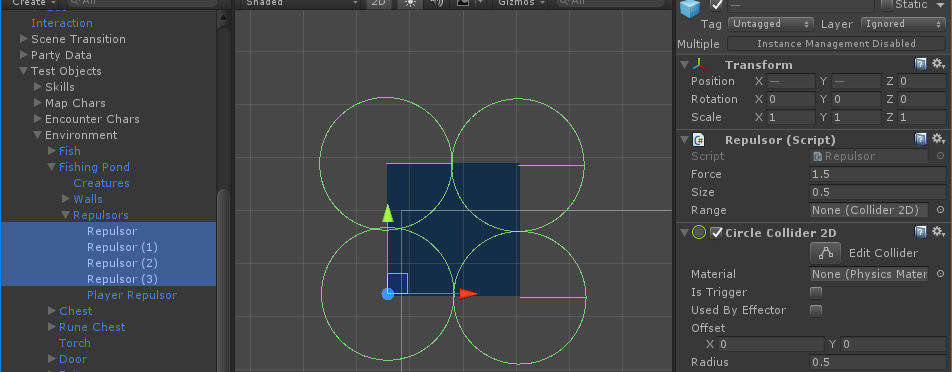Expand the Rune Chest tree node
Image resolution: width=952 pixels, height=372 pixels.
tap(52, 326)
